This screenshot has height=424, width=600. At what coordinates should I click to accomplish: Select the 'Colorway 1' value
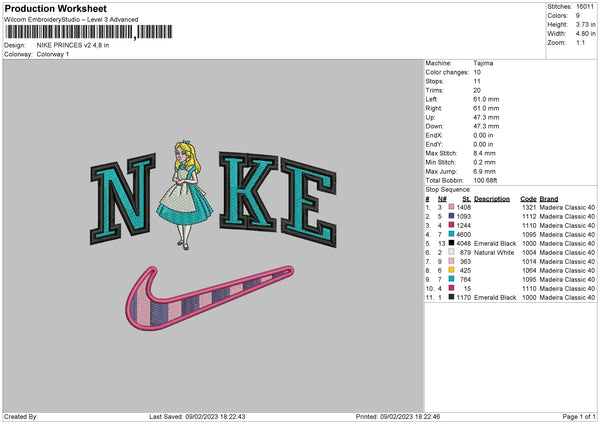click(53, 54)
